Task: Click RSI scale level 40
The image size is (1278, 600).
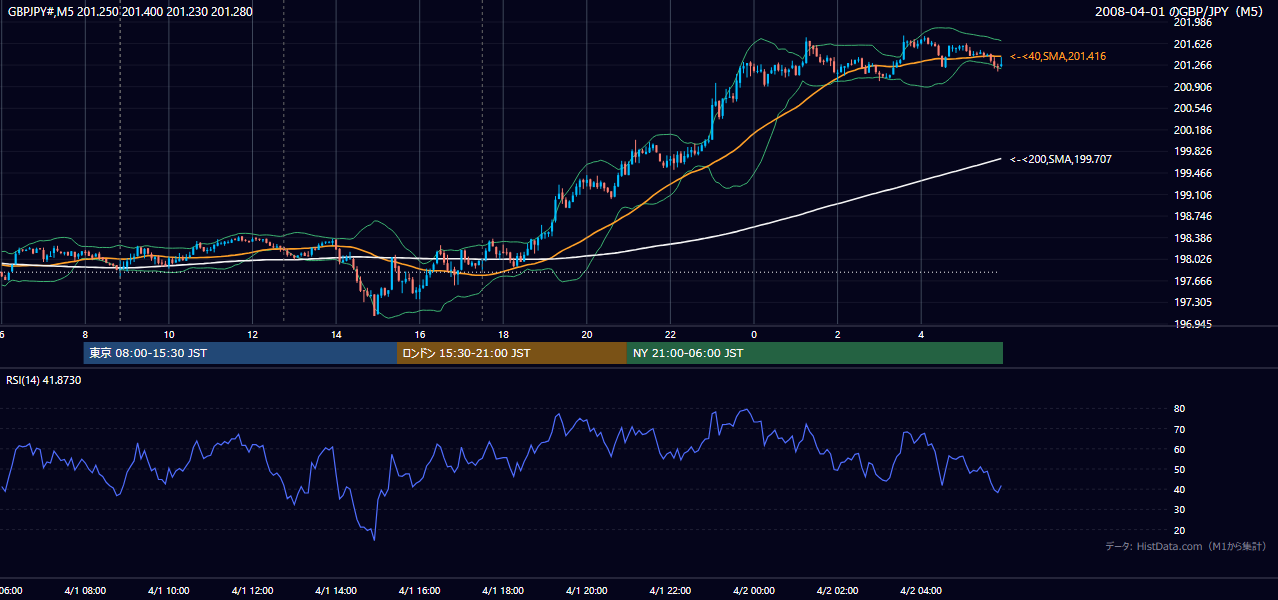Action: 1179,489
